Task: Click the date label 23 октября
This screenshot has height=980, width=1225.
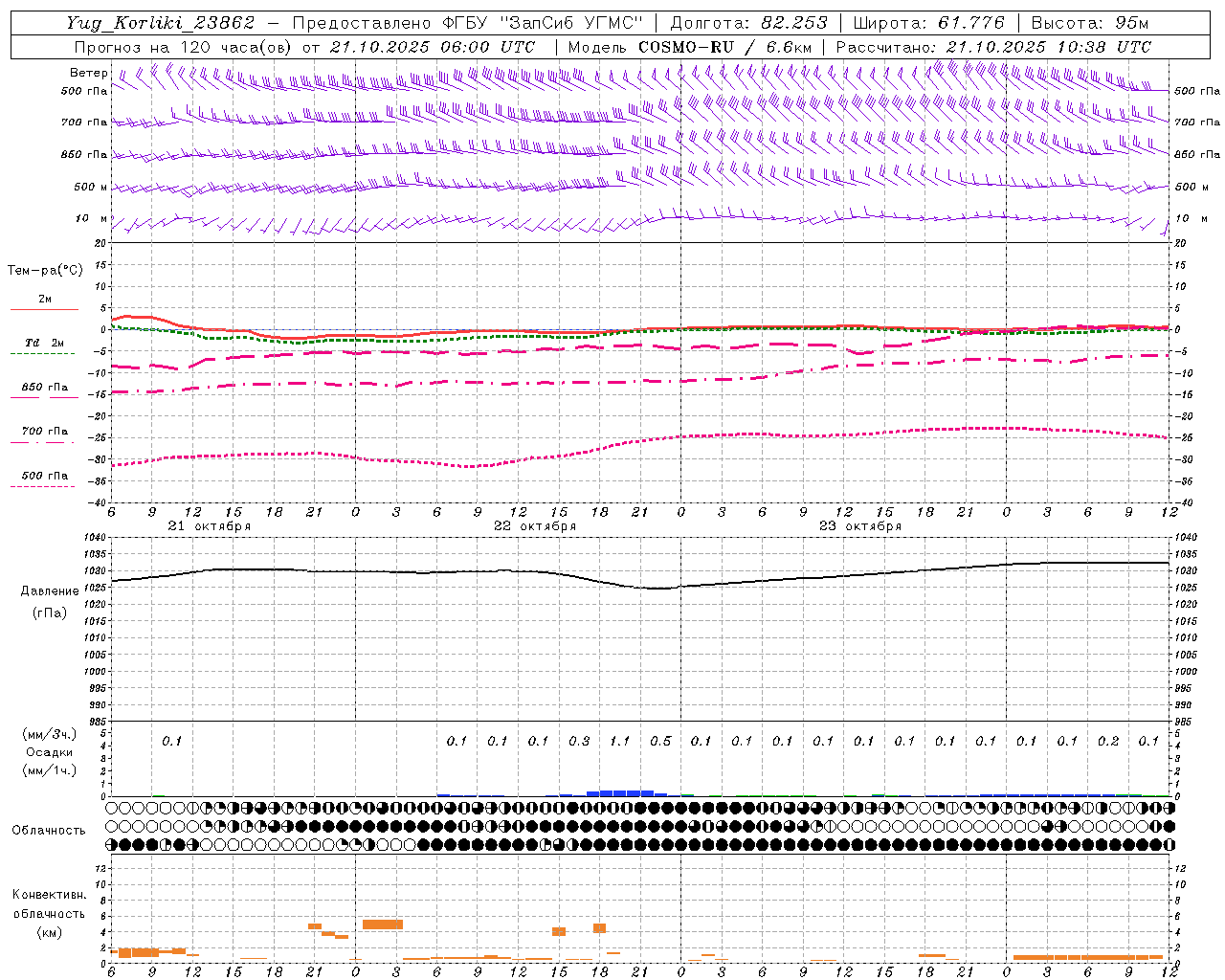Action: (860, 526)
